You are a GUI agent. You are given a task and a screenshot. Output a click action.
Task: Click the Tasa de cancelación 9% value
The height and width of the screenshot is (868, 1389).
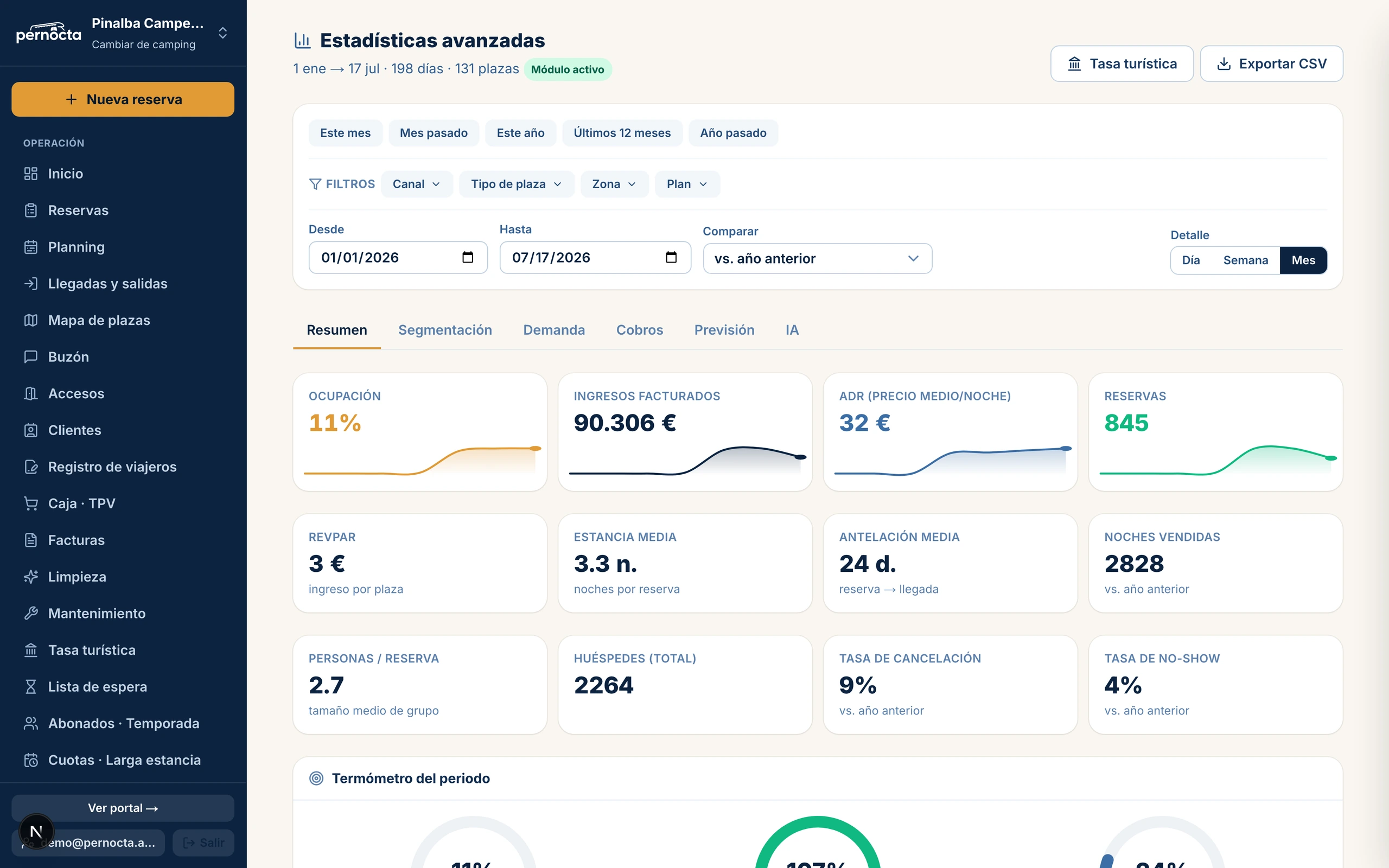(857, 685)
